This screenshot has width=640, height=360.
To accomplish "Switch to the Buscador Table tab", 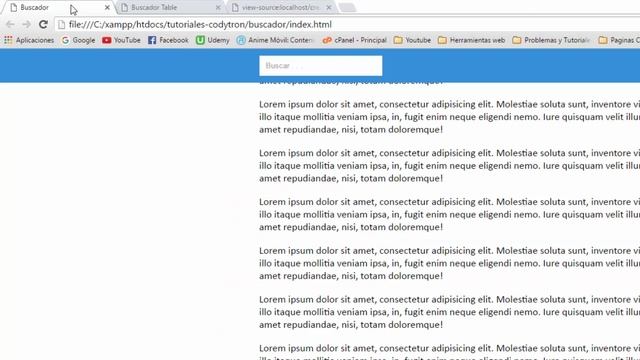I will pyautogui.click(x=169, y=7).
